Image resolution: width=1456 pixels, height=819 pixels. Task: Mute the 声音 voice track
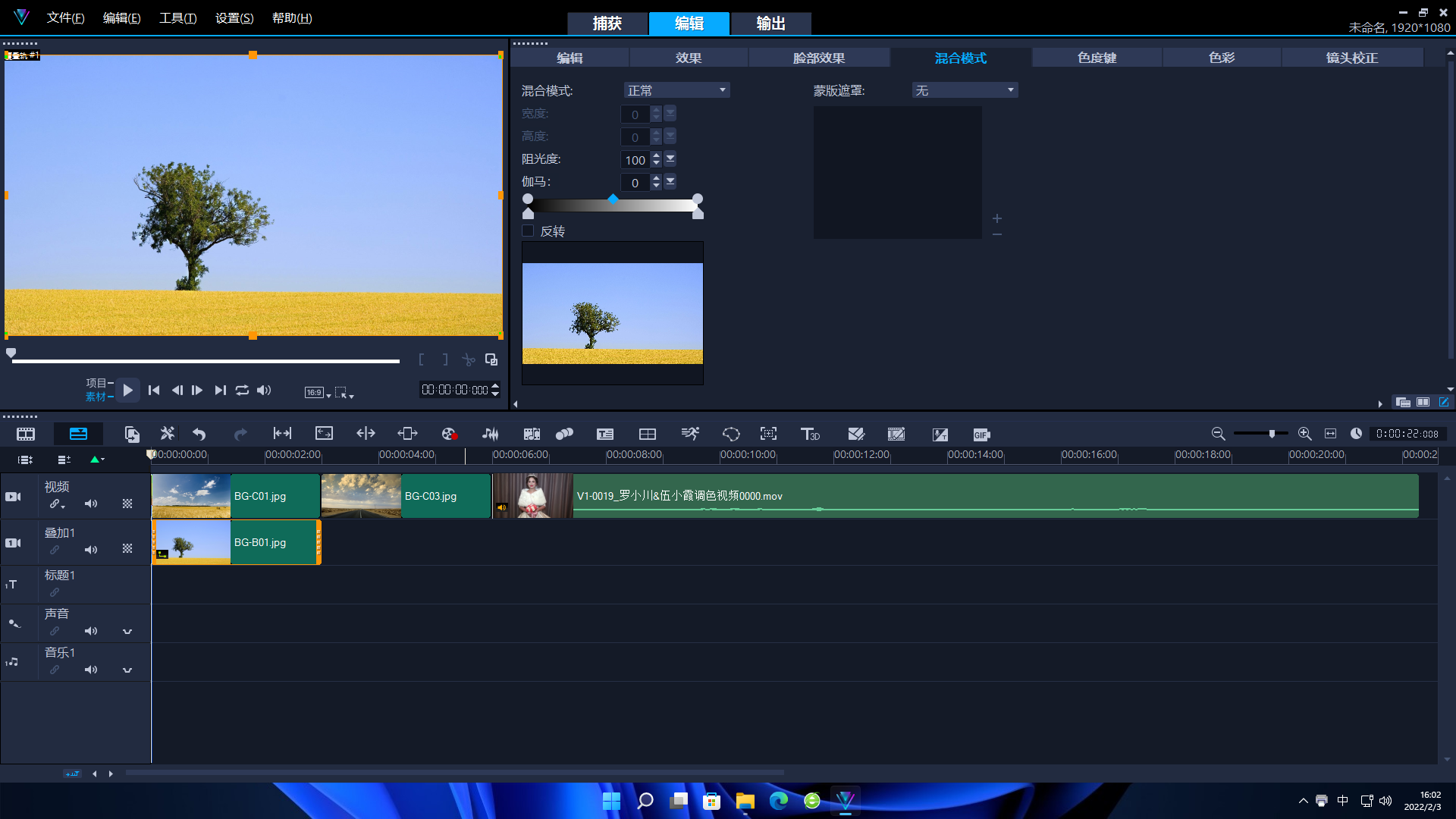coord(91,631)
